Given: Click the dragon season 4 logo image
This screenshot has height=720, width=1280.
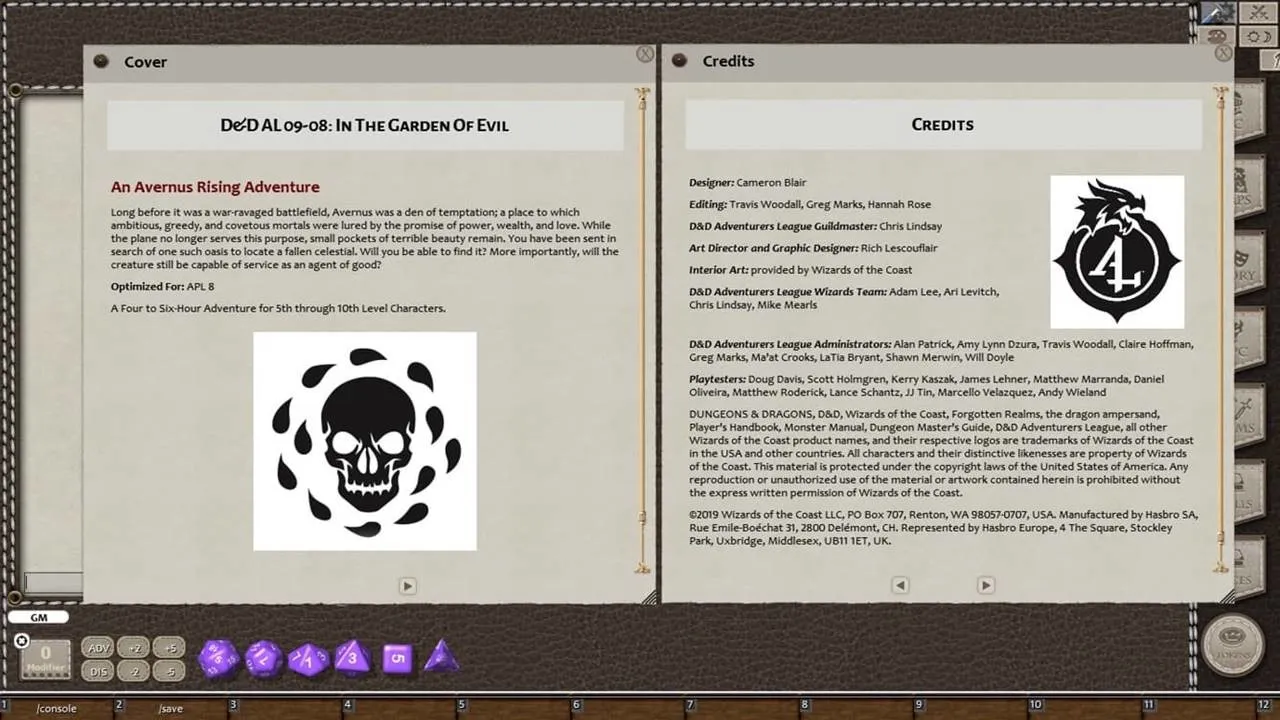Looking at the screenshot, I should (x=1117, y=252).
